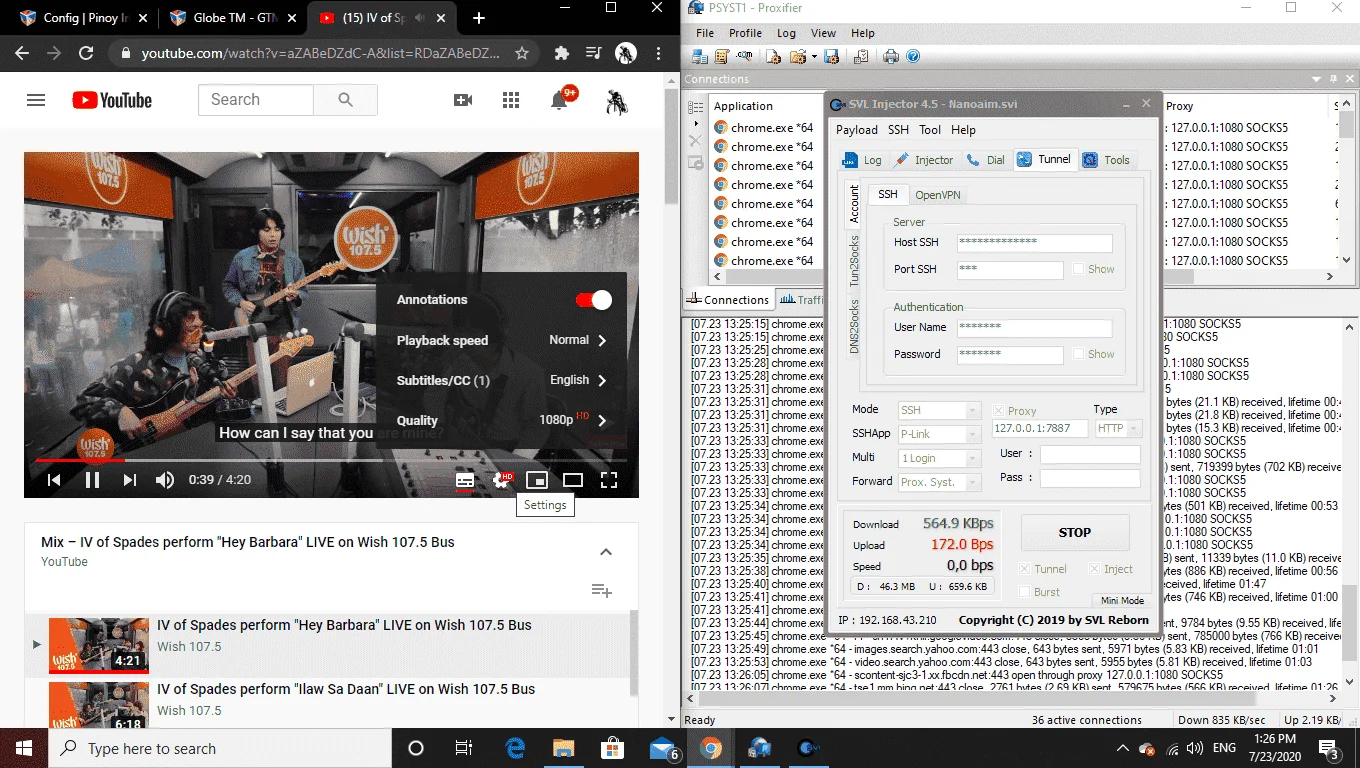Skip to next video in player
Viewport: 1360px width, 768px height.
(x=129, y=480)
